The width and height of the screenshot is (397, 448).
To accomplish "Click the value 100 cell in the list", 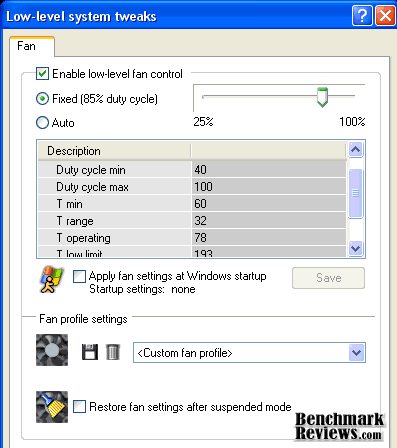I will coord(269,187).
